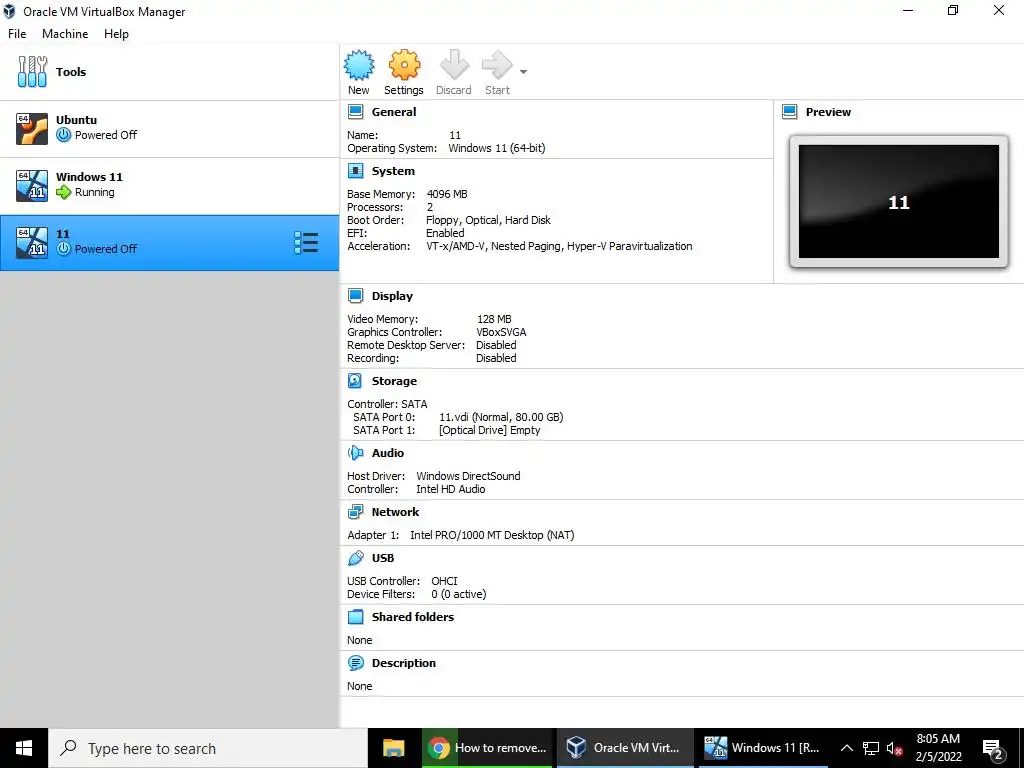Image resolution: width=1024 pixels, height=768 pixels.
Task: Open the Machine menu
Action: pyautogui.click(x=65, y=34)
